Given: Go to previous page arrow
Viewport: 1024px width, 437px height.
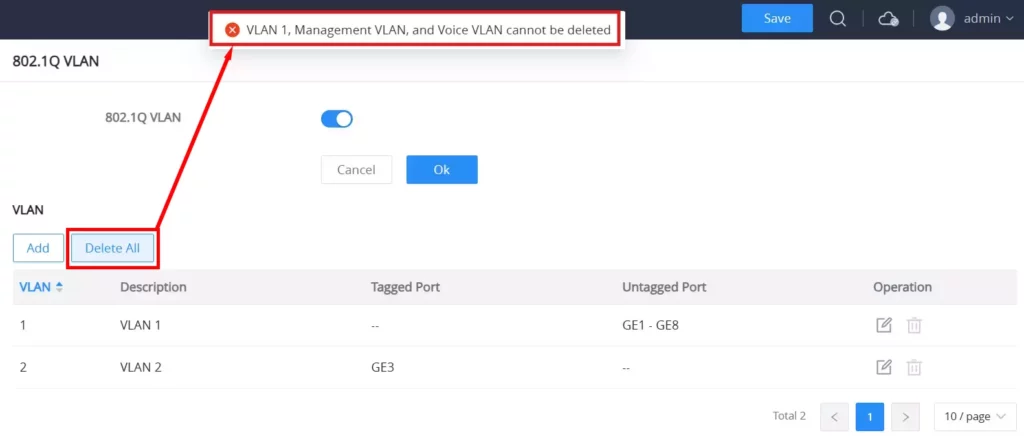Looking at the screenshot, I should tap(835, 416).
